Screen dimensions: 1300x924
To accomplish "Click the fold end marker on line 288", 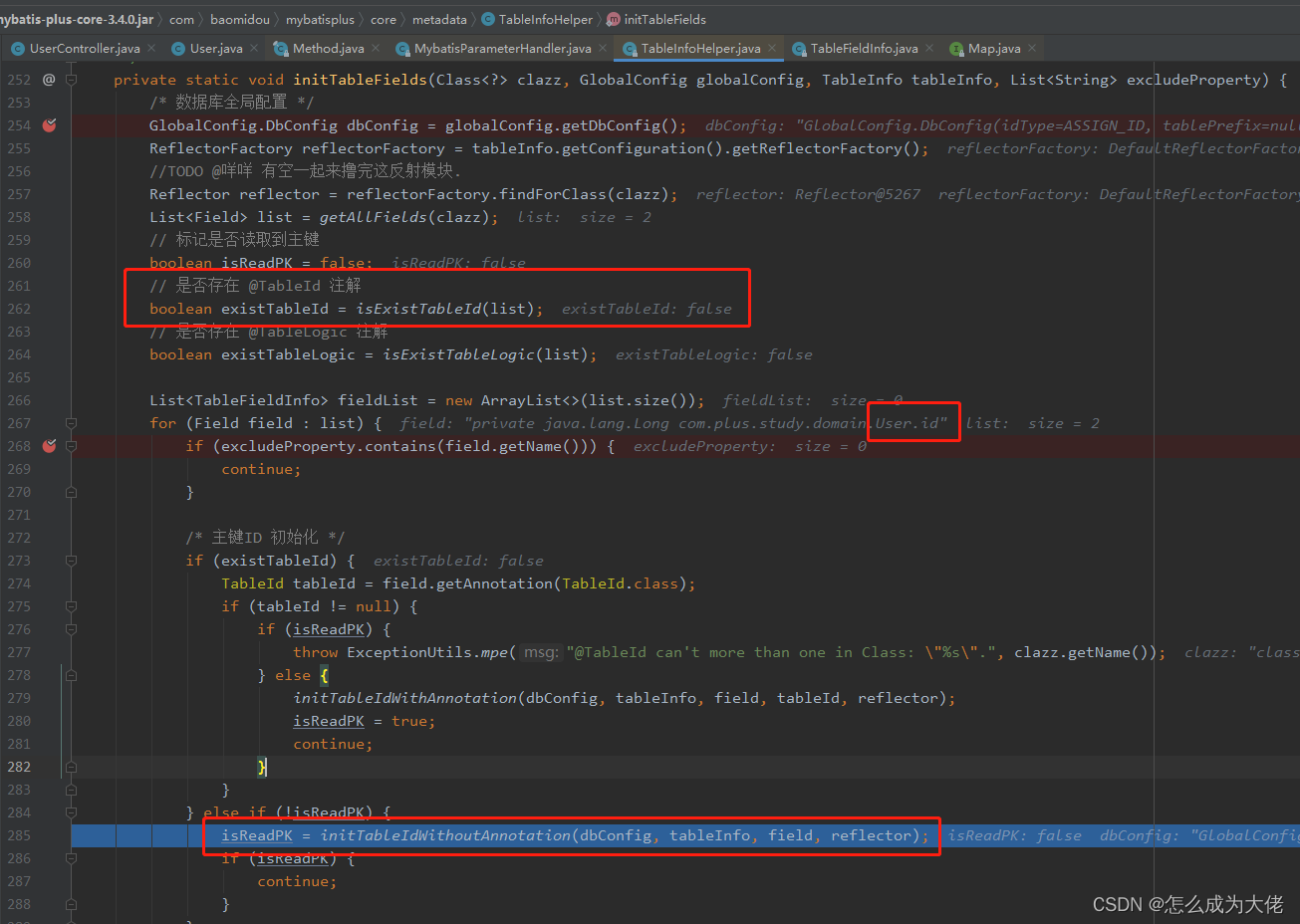I will (72, 904).
